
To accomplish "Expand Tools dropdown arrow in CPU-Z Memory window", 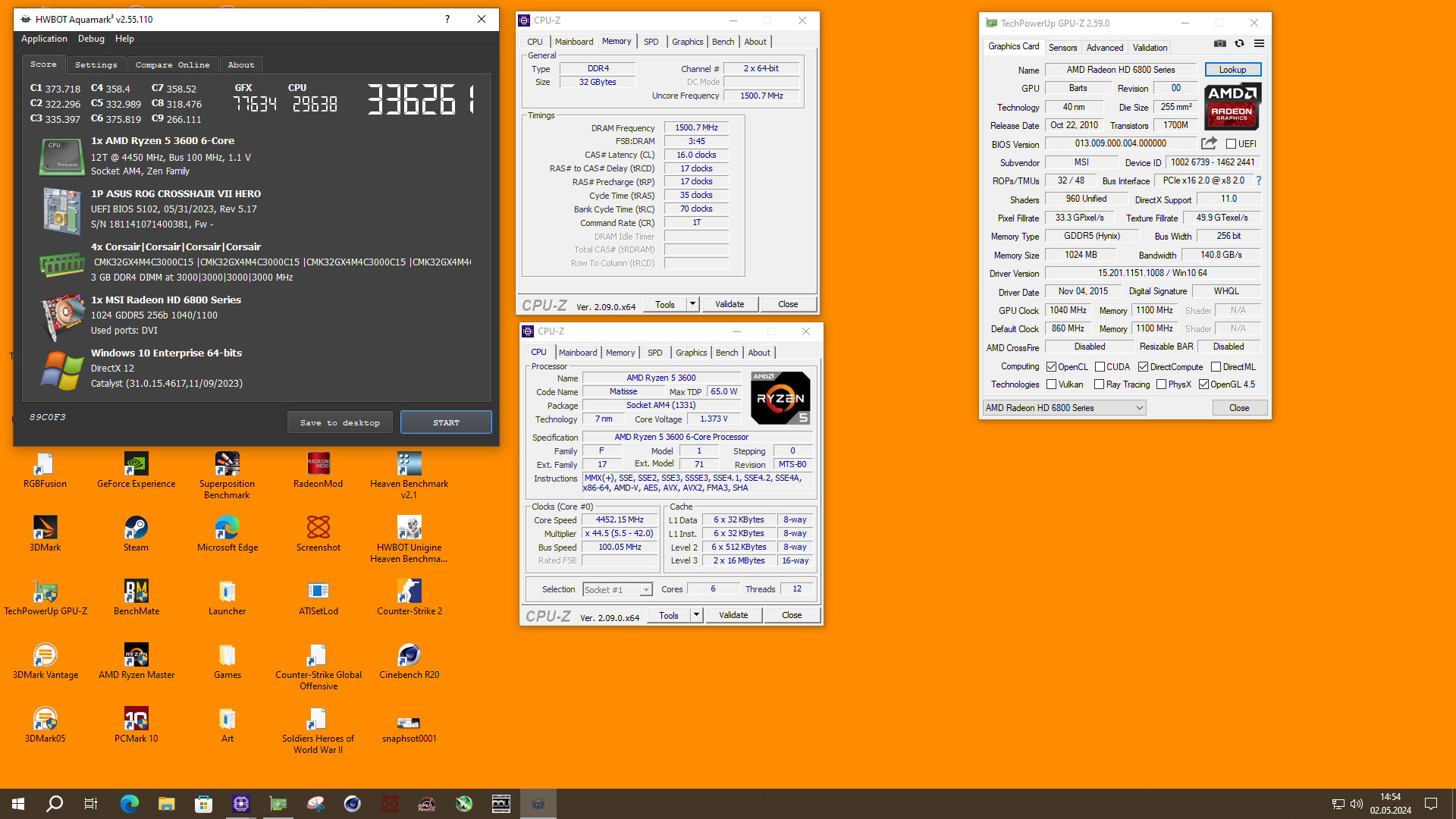I will coord(692,304).
